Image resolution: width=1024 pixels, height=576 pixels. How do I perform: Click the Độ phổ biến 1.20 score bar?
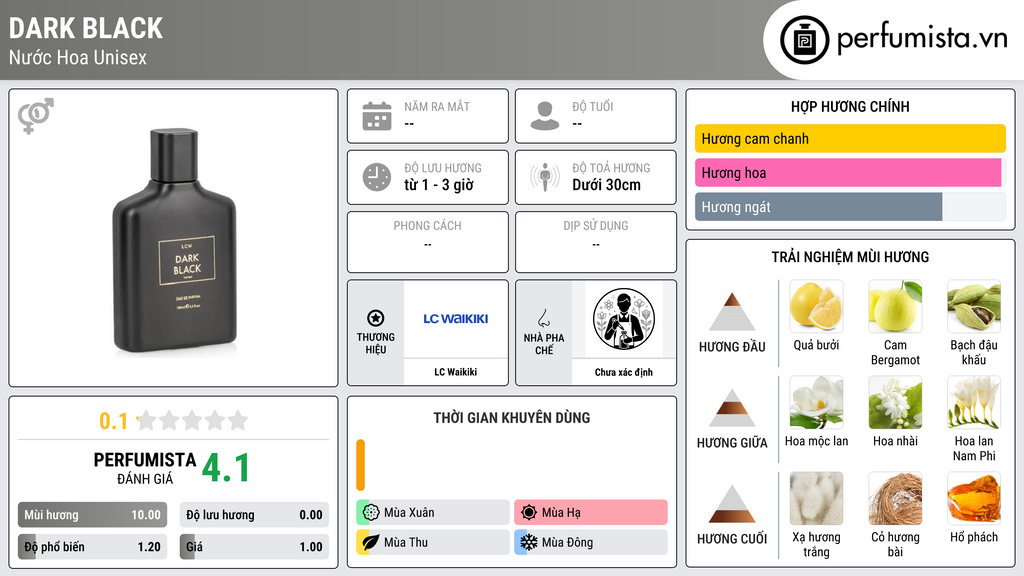click(92, 547)
